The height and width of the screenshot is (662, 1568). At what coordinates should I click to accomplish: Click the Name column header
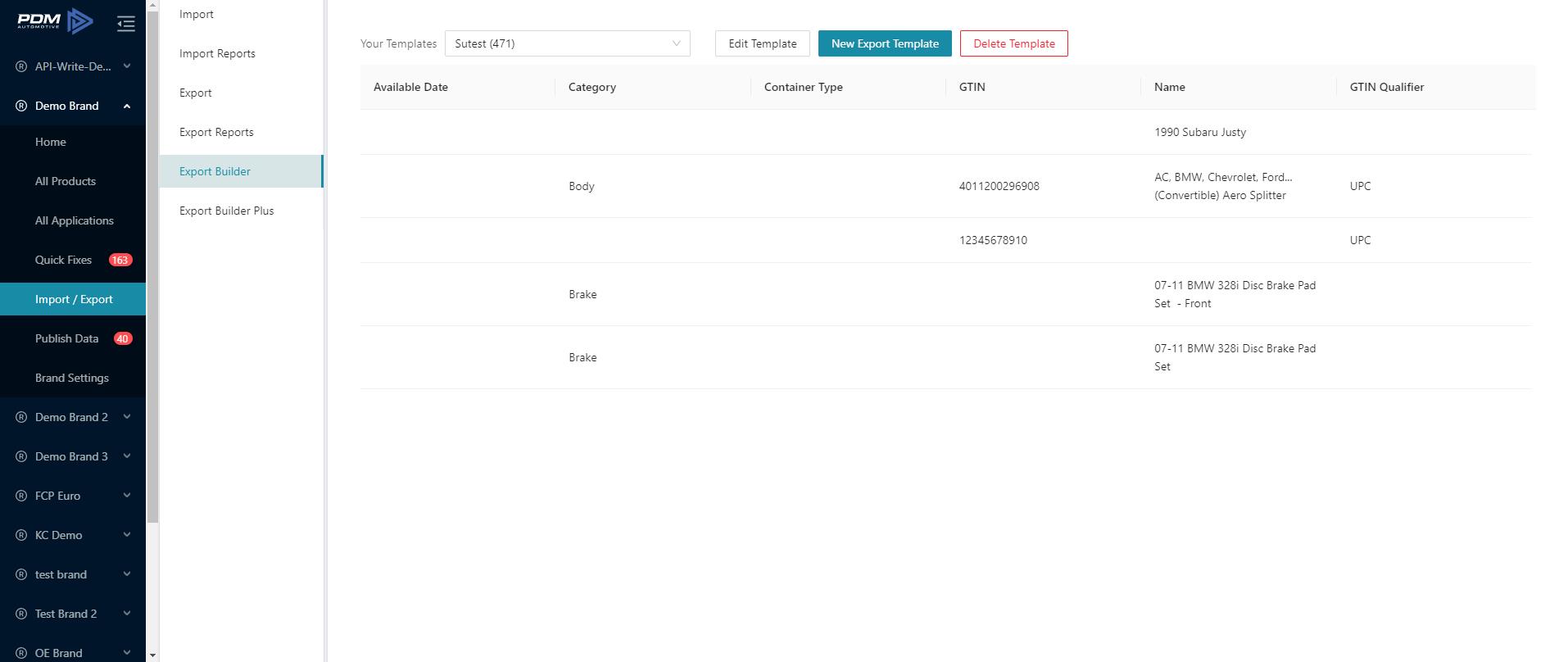coord(1239,87)
